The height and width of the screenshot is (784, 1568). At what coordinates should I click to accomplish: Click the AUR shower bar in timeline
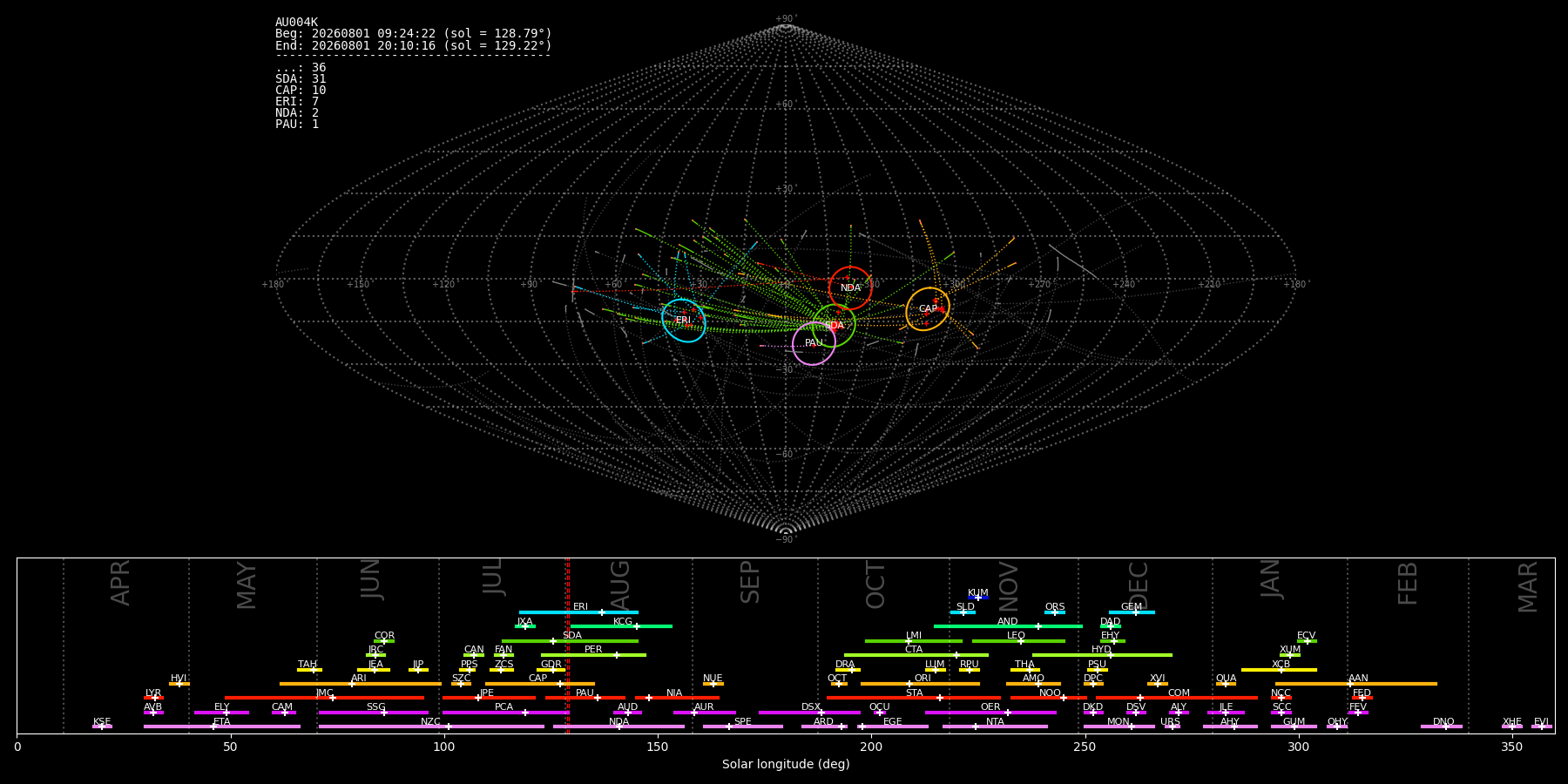pos(704,713)
